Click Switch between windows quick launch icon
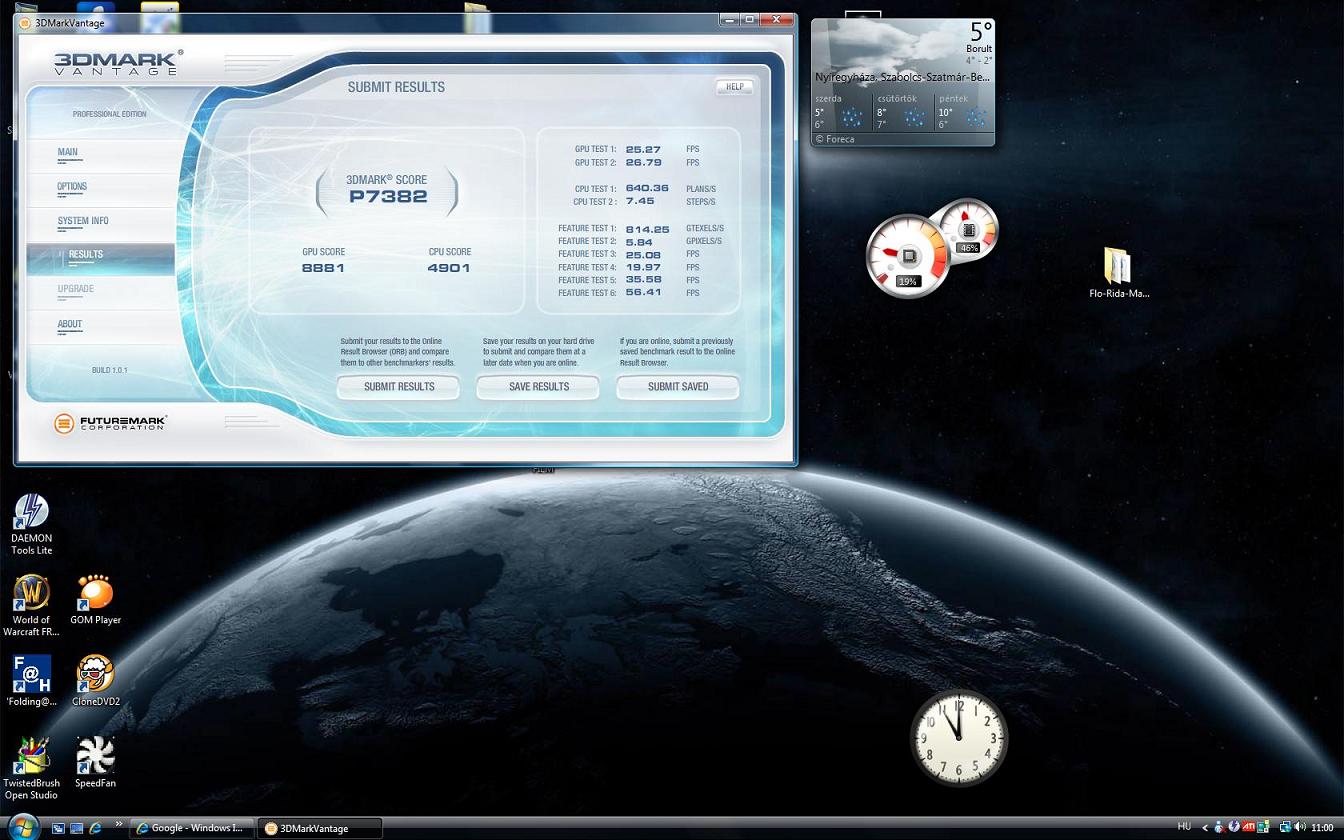The image size is (1344, 840). (x=58, y=828)
